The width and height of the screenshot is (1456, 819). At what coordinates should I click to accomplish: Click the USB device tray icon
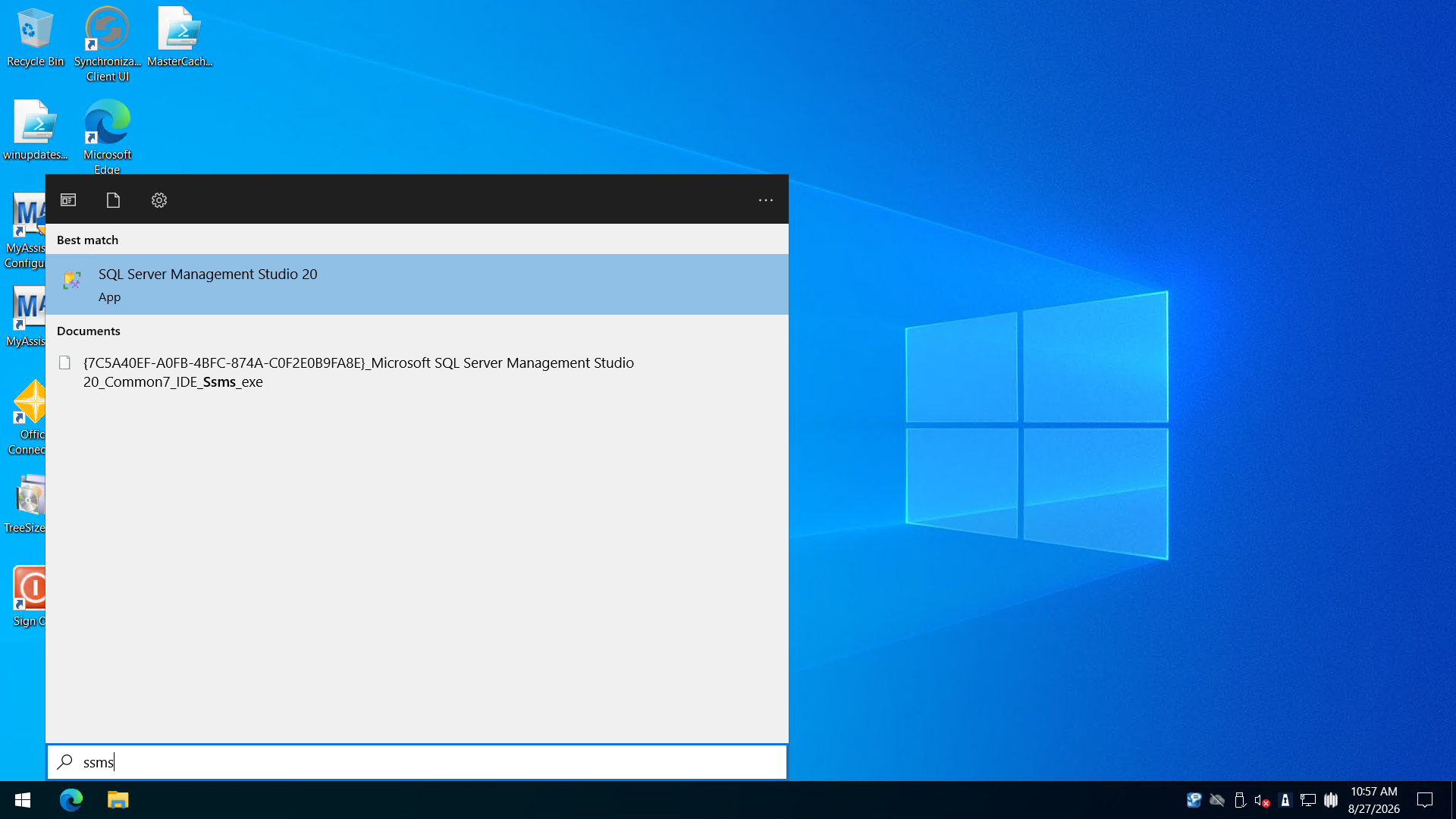[x=1240, y=800]
